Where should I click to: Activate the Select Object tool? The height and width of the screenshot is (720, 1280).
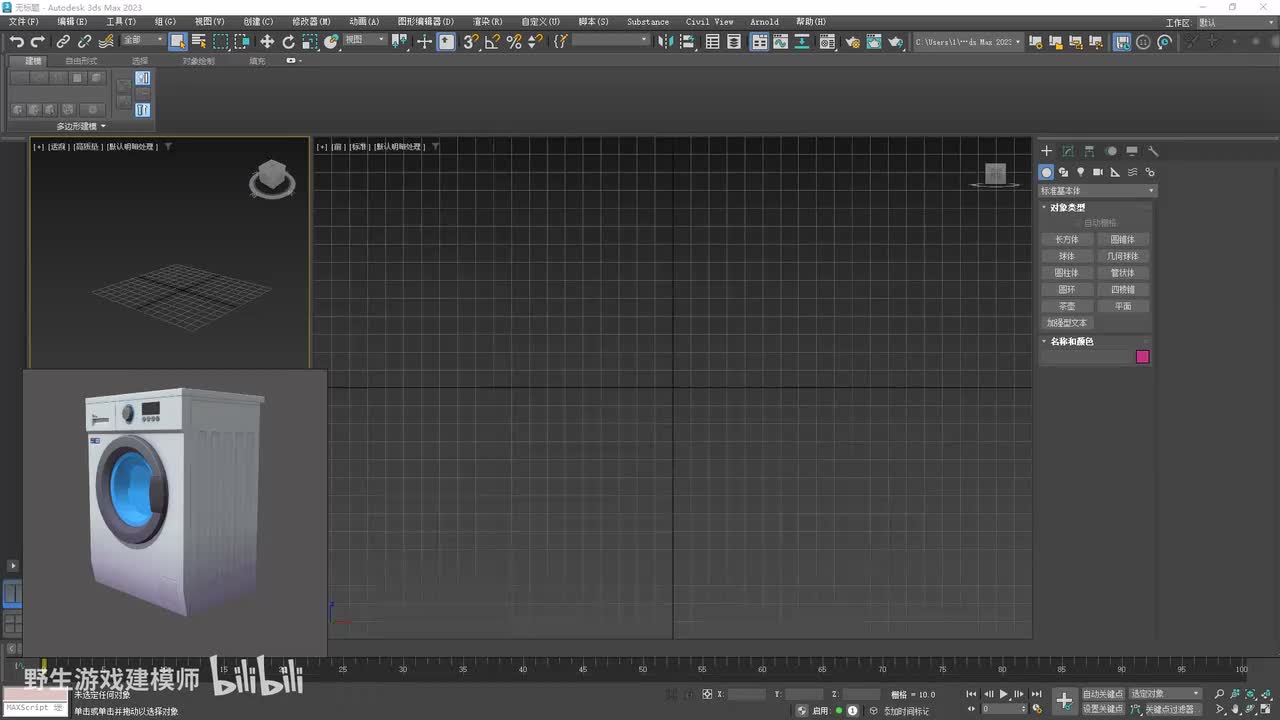click(177, 41)
